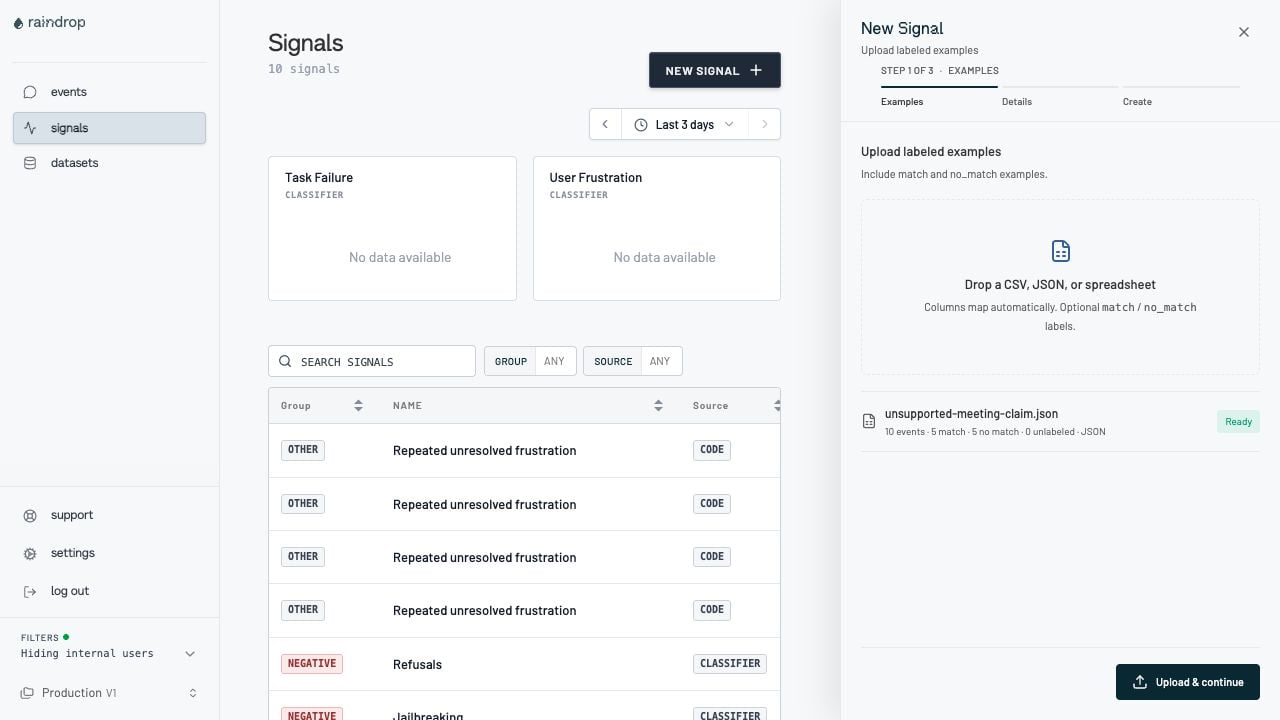
Task: Click the Signals page heading
Action: 306,43
